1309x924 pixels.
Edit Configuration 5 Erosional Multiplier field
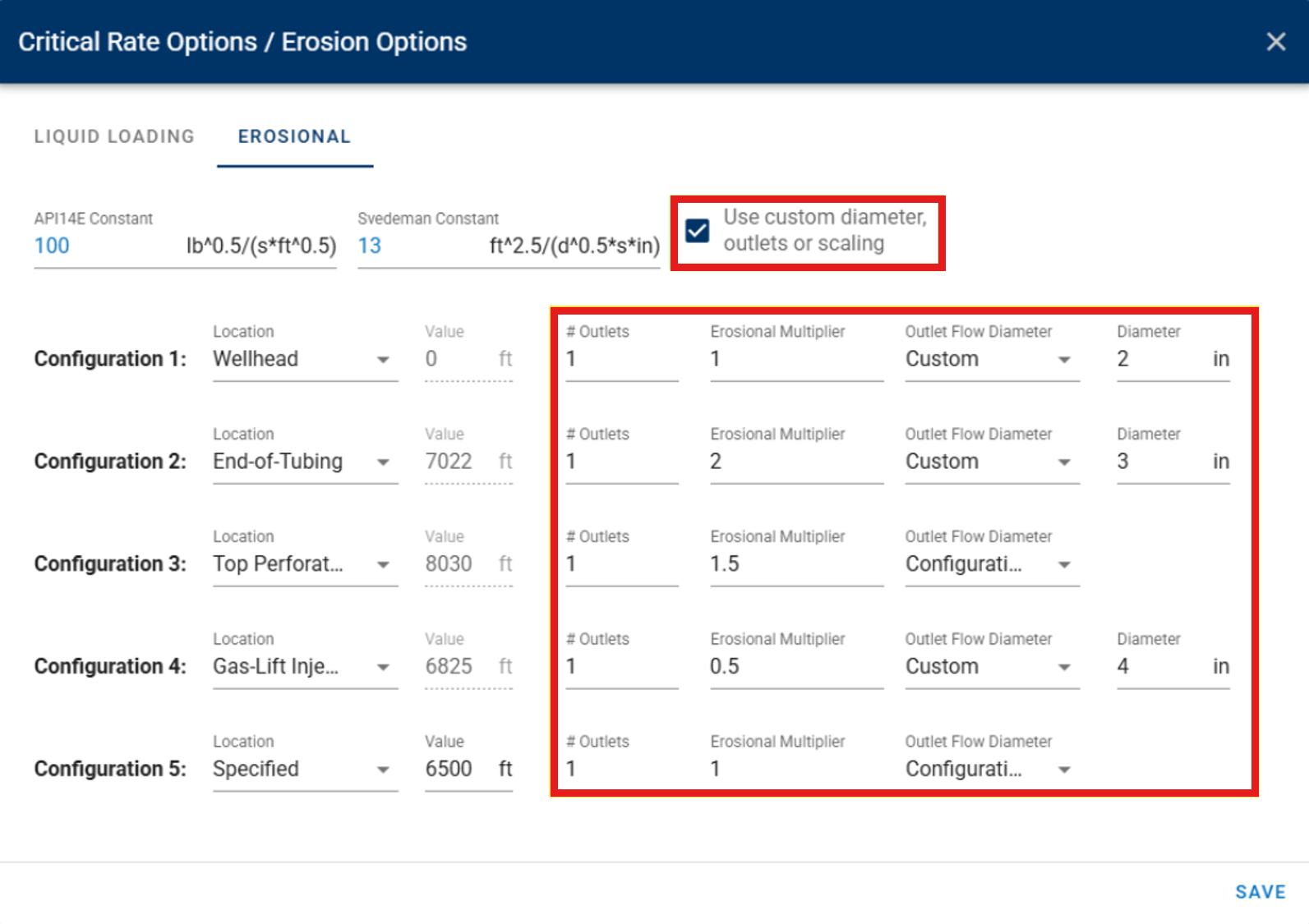[x=796, y=770]
